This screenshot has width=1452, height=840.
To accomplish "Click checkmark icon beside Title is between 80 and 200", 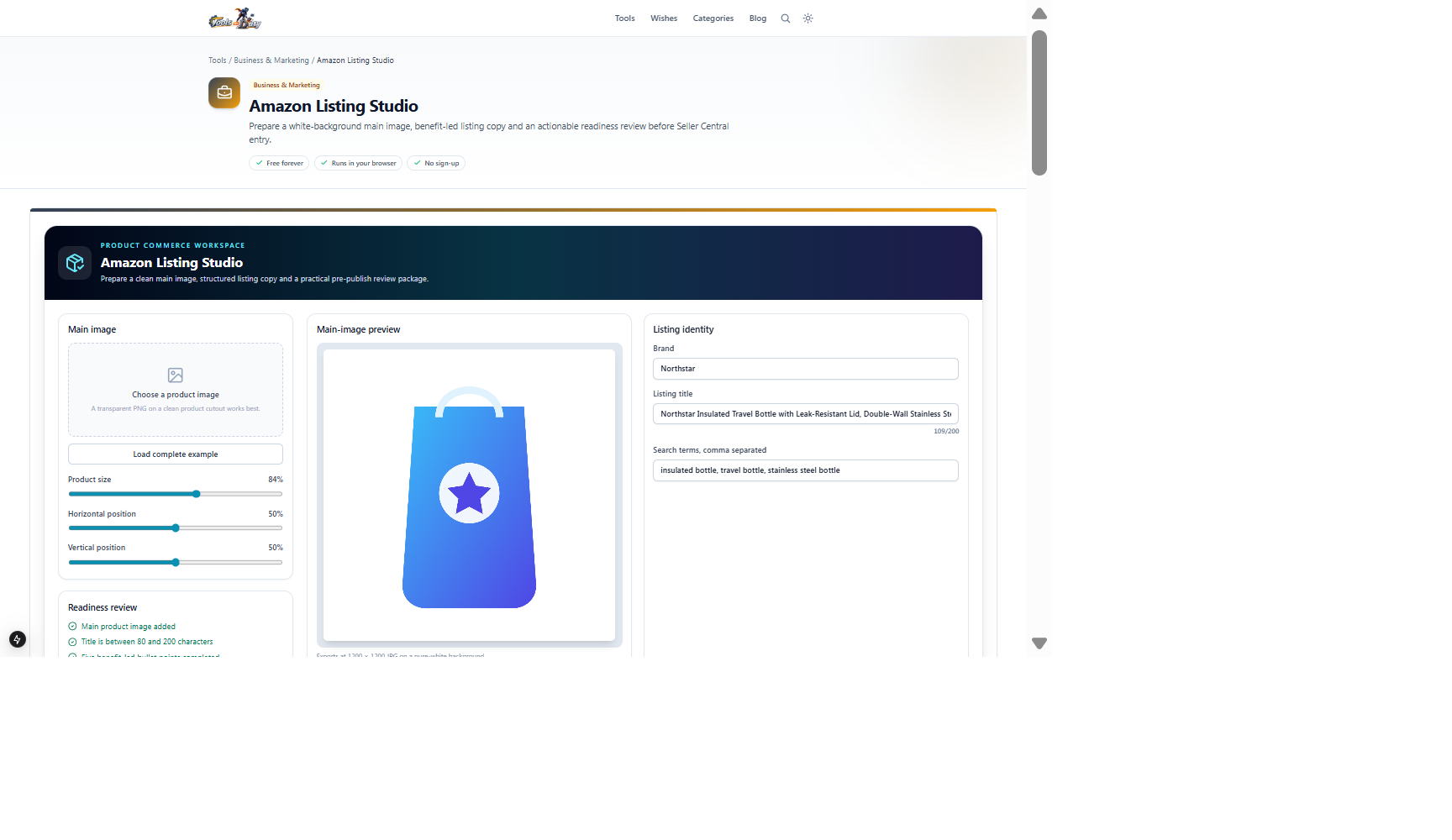I will tap(72, 642).
